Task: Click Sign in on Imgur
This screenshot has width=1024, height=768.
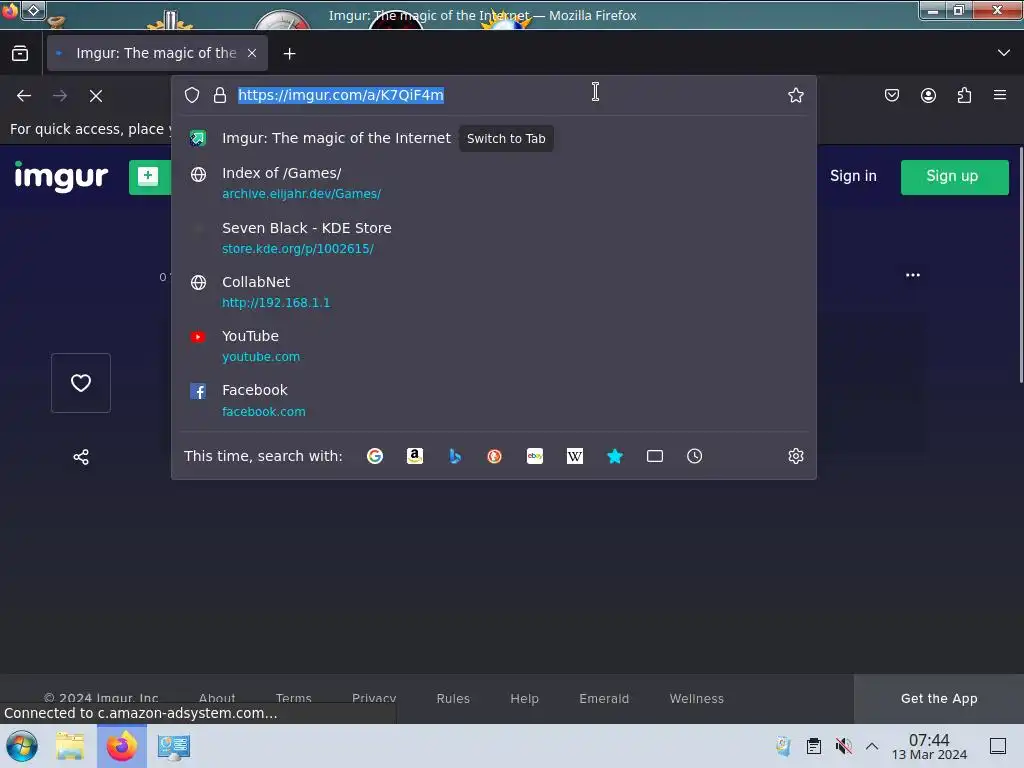Action: pos(853,176)
